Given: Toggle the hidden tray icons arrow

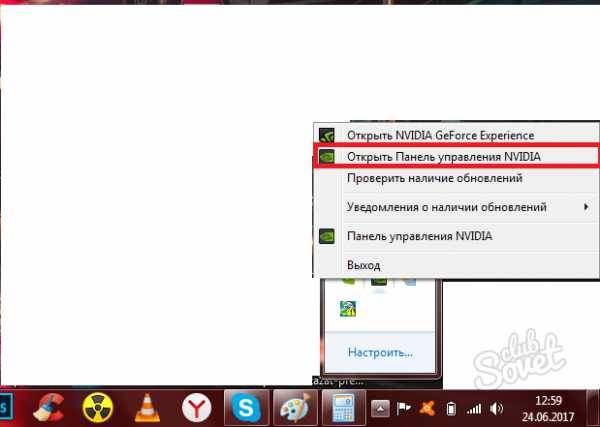Looking at the screenshot, I should (x=381, y=408).
